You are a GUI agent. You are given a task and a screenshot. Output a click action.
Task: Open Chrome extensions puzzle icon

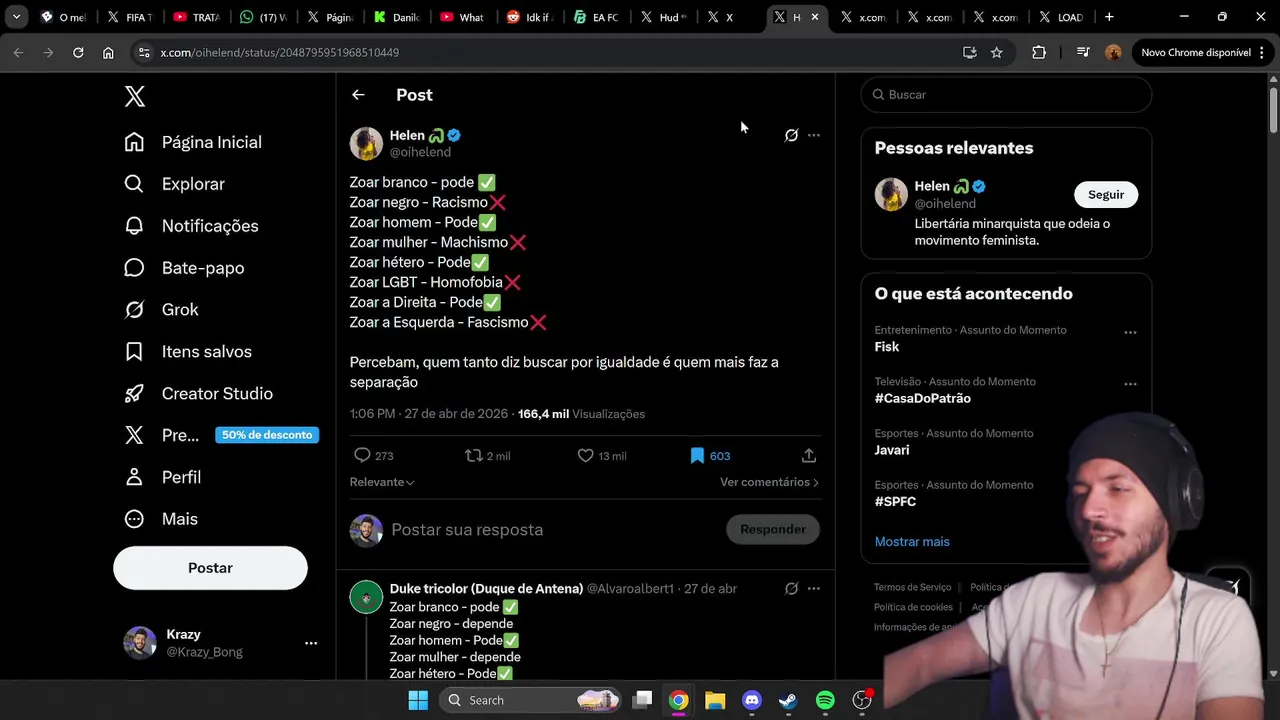1039,53
